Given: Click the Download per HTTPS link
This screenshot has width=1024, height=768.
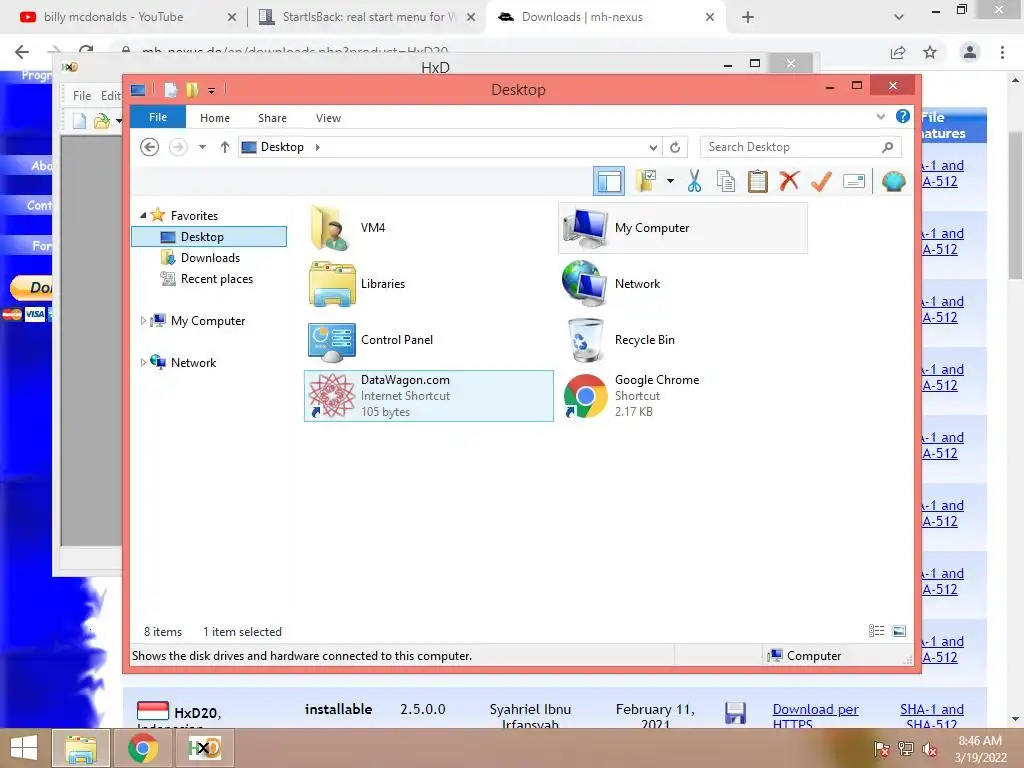Looking at the screenshot, I should 815,716.
